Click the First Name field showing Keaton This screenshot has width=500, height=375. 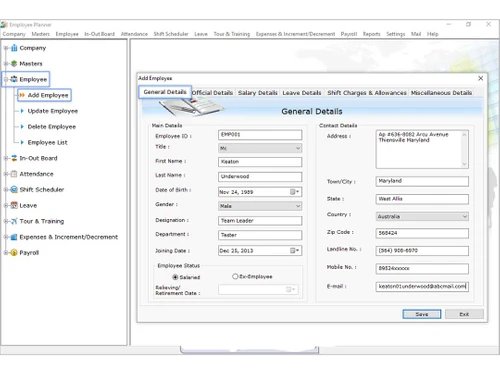260,162
